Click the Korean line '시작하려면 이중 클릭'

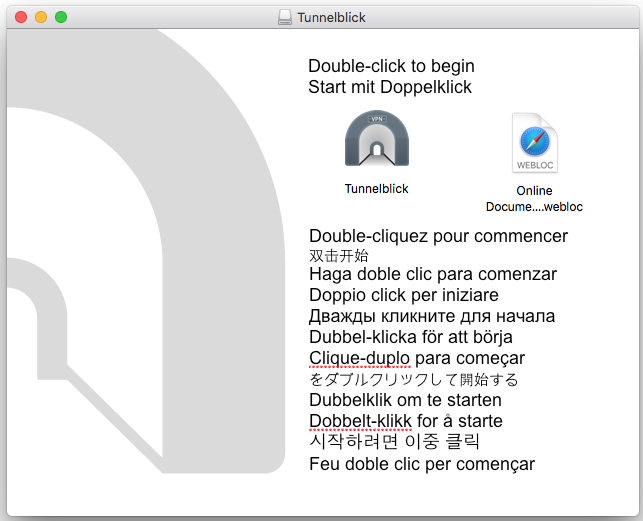[x=394, y=442]
